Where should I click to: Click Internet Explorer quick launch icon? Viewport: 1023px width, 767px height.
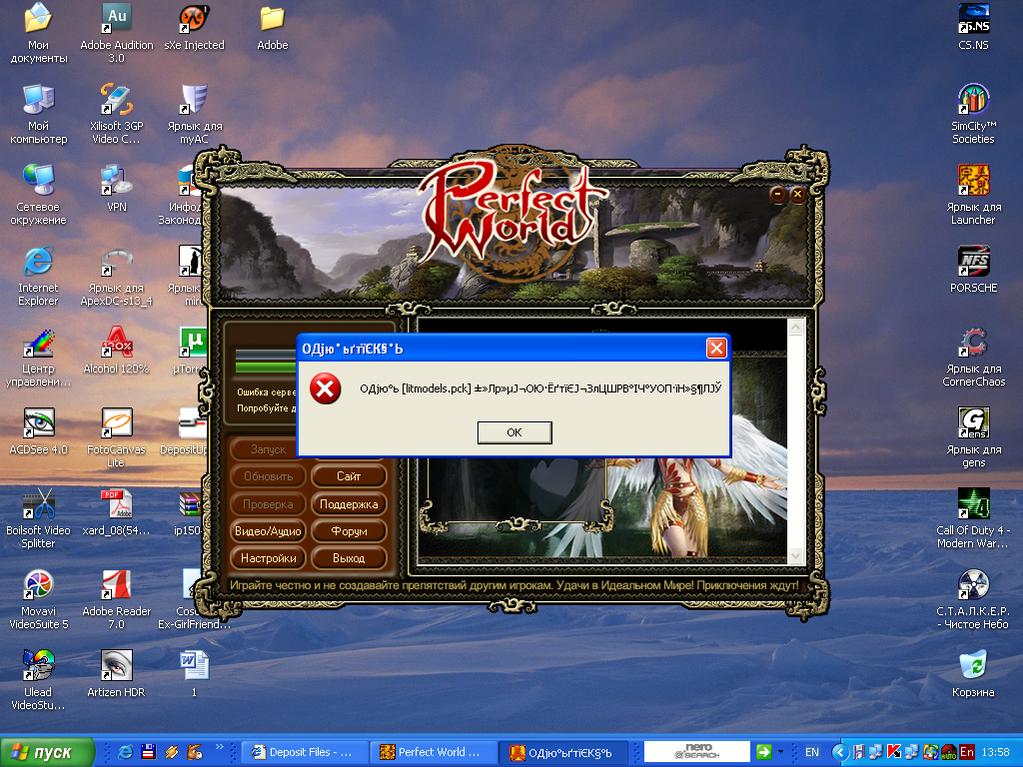[125, 752]
